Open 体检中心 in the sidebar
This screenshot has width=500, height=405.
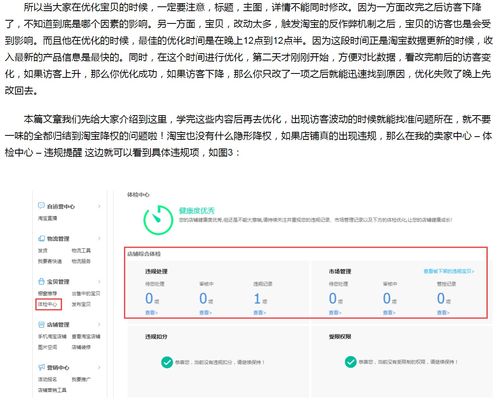(x=48, y=304)
